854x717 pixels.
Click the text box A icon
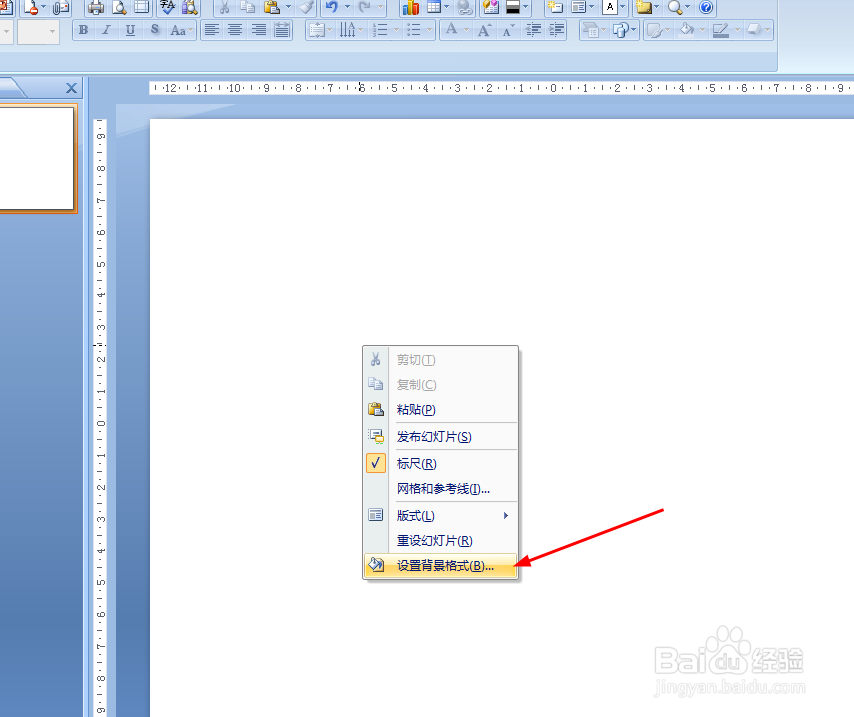point(609,7)
